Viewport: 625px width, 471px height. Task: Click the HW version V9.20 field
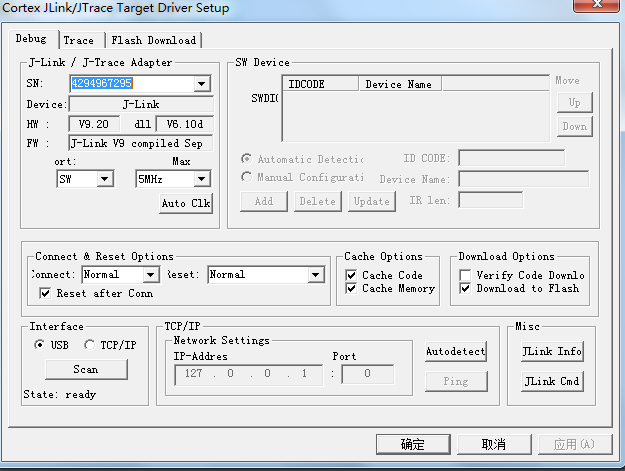click(x=94, y=124)
